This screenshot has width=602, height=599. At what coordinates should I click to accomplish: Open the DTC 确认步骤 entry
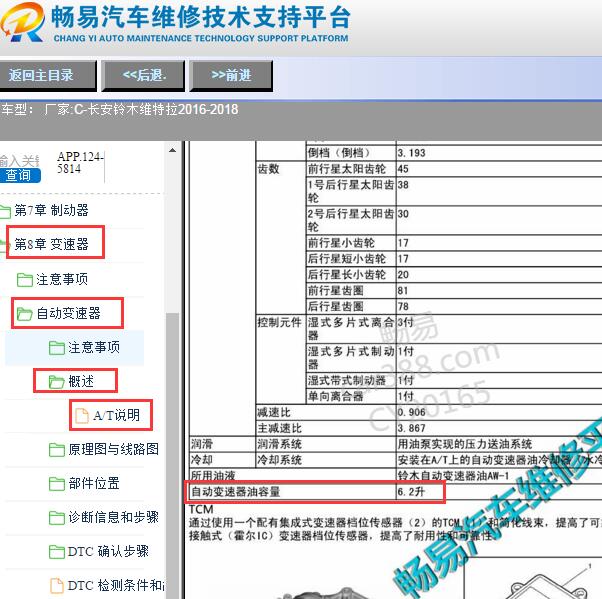(108, 551)
